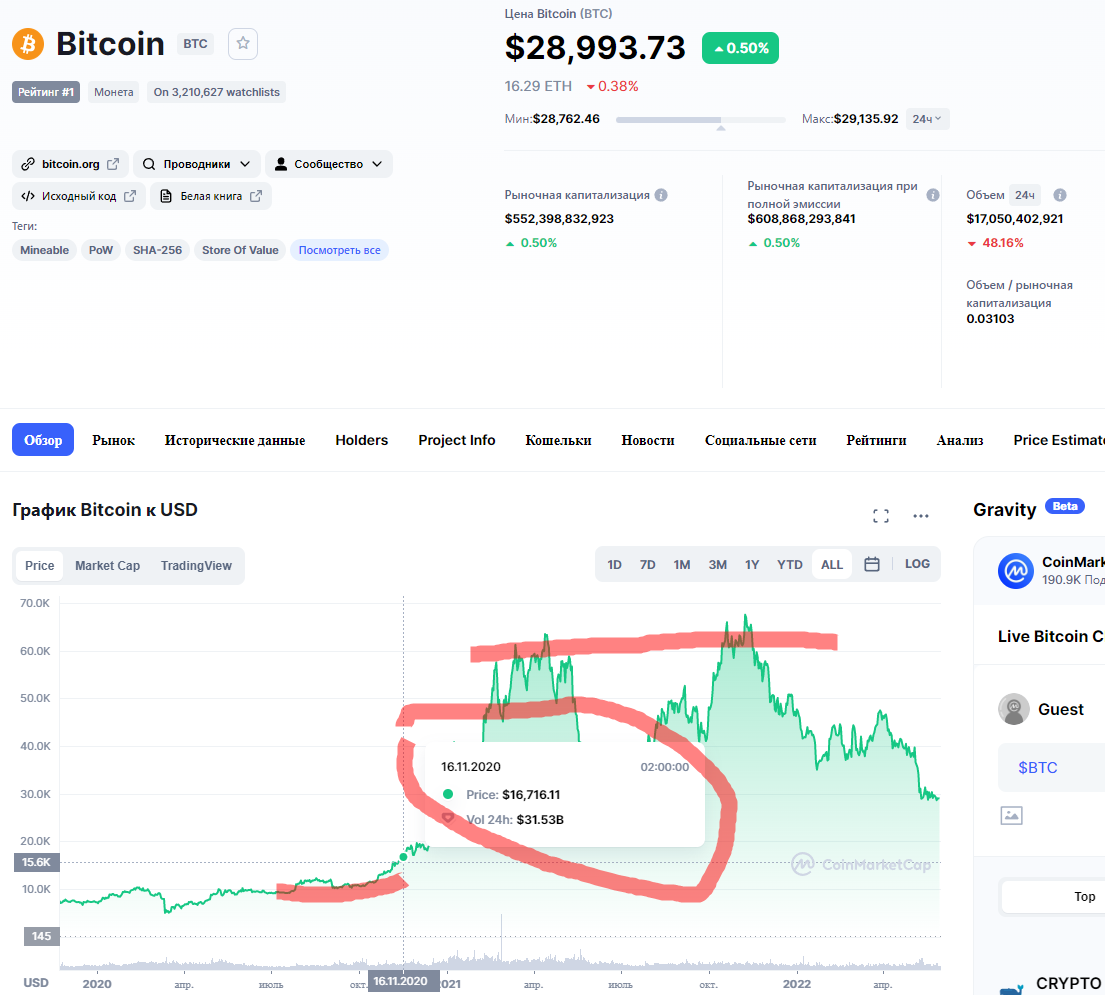Expand the Проводники dropdown
Screen dimensions: 1105x995
[197, 164]
